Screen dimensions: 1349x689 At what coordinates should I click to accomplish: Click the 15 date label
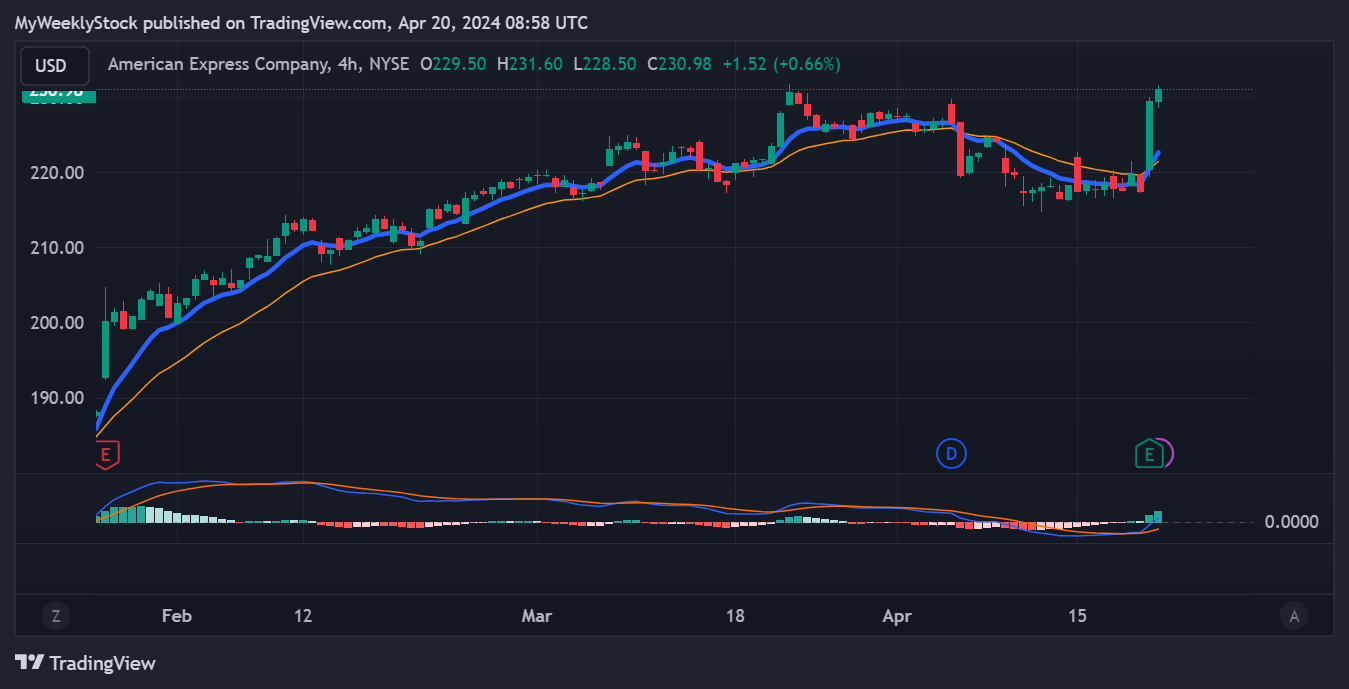1077,616
